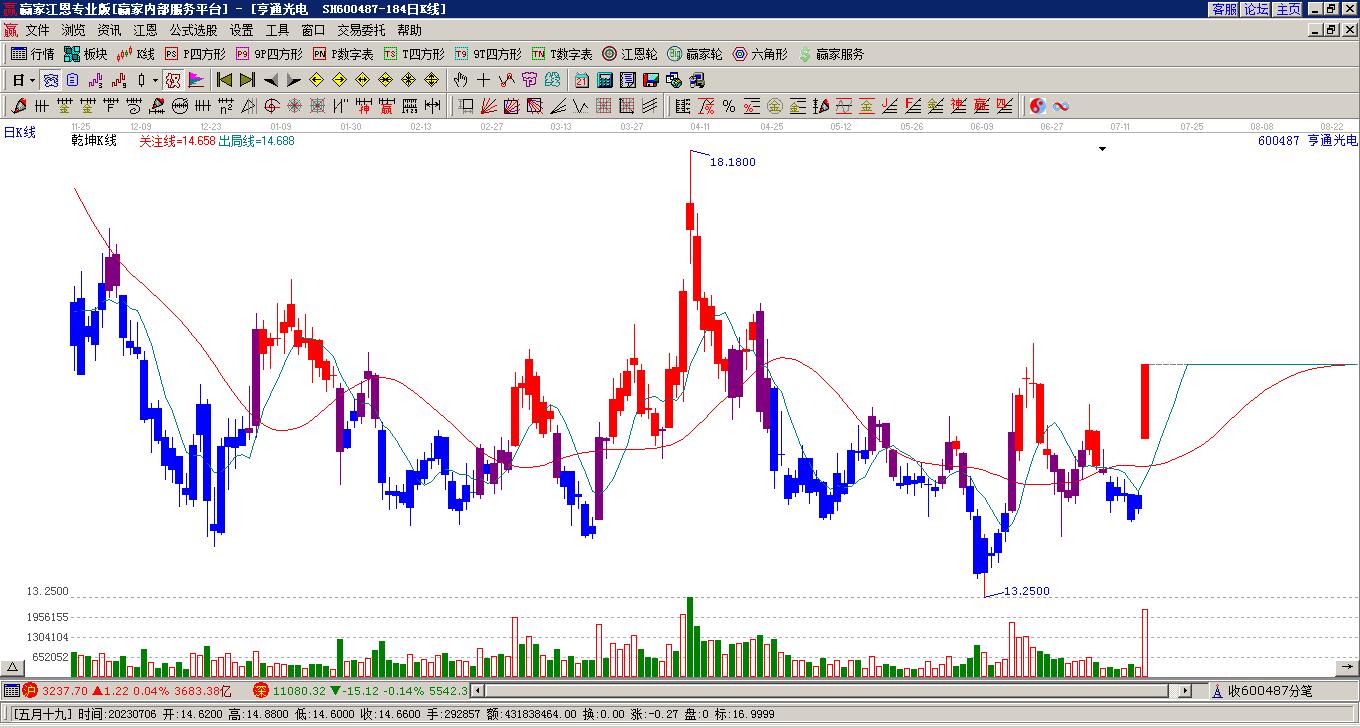Open the 板块 sector view
Screen dimensions: 1360x728
pyautogui.click(x=86, y=54)
